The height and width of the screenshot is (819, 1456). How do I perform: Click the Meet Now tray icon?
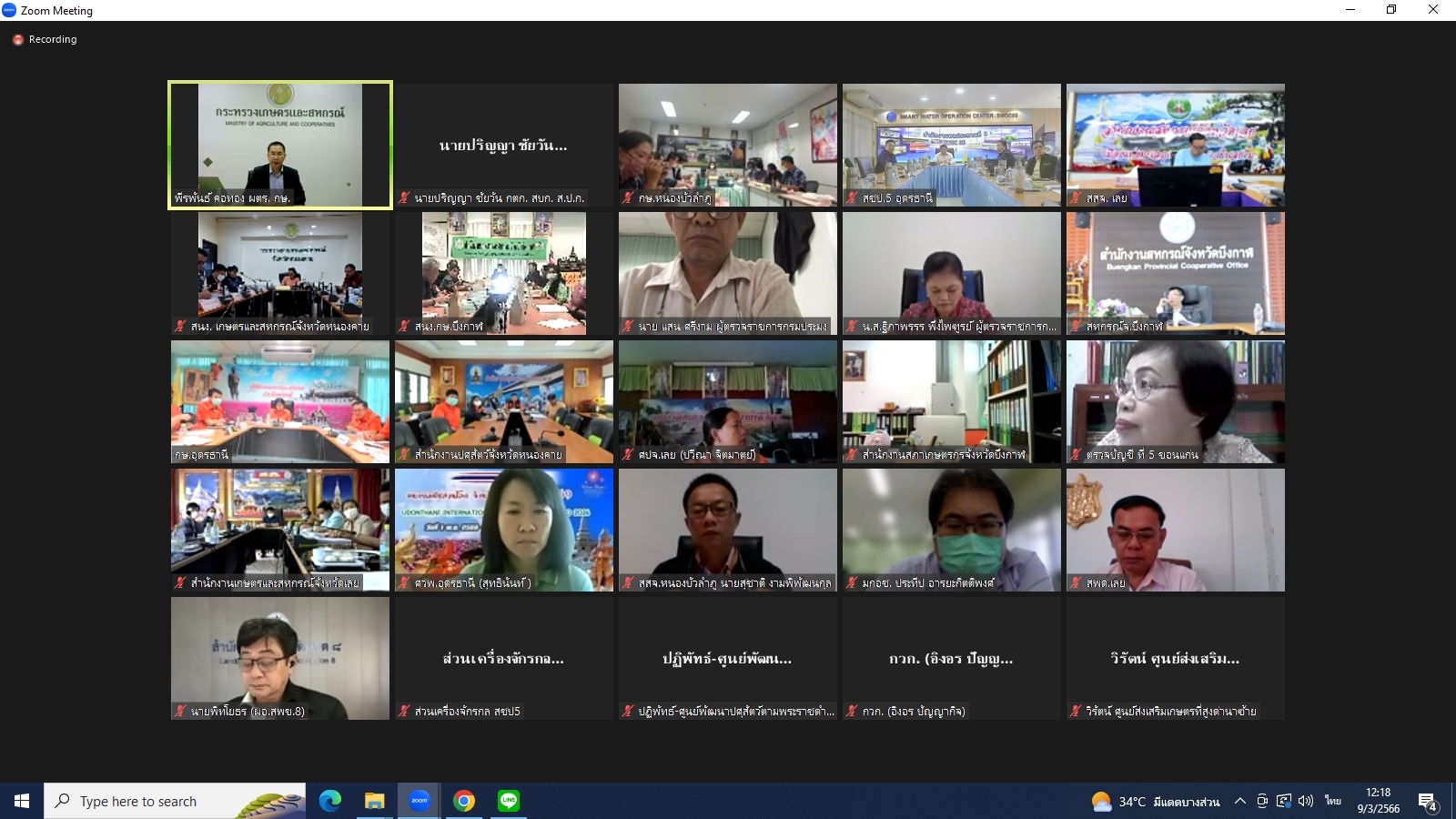1262,801
